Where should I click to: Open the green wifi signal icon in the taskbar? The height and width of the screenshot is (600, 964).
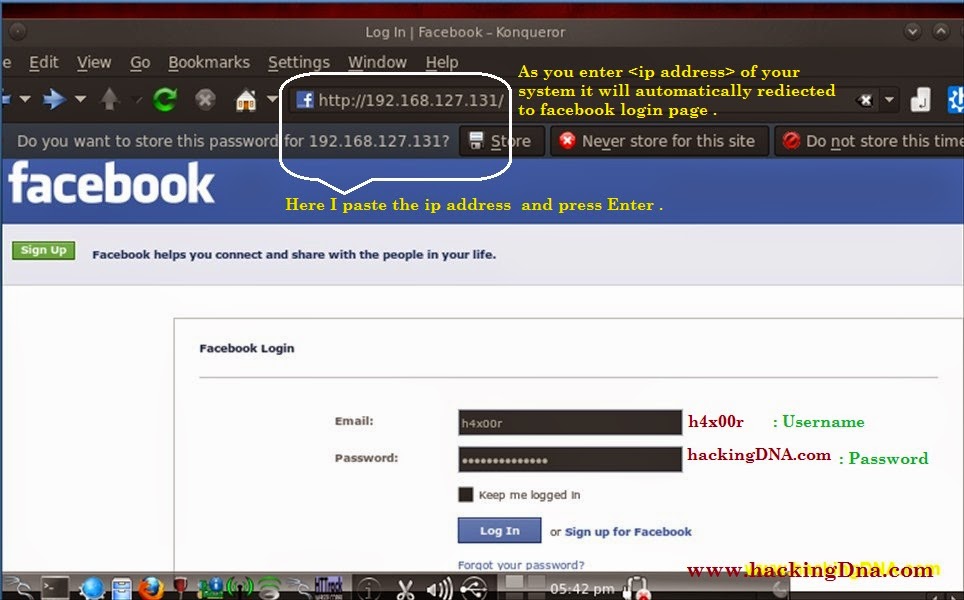point(269,588)
